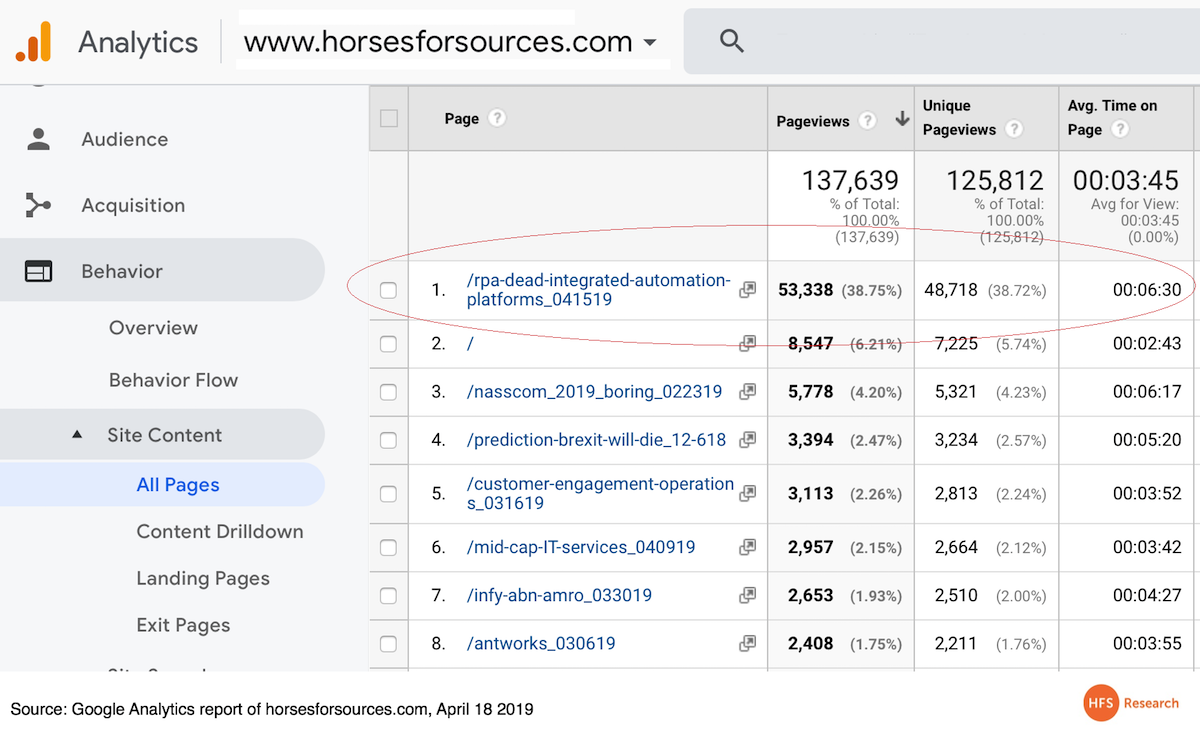Open help icon beside Unique Pageviews header
This screenshot has height=730, width=1200.
click(x=1014, y=129)
